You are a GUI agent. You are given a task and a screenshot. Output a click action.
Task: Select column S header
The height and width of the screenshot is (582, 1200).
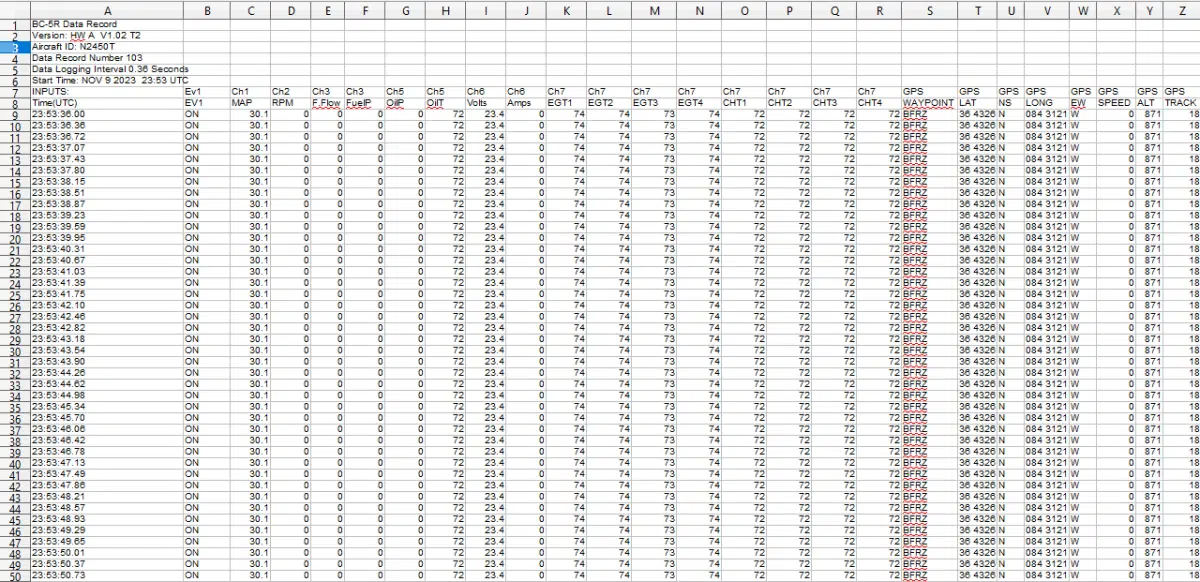click(928, 9)
